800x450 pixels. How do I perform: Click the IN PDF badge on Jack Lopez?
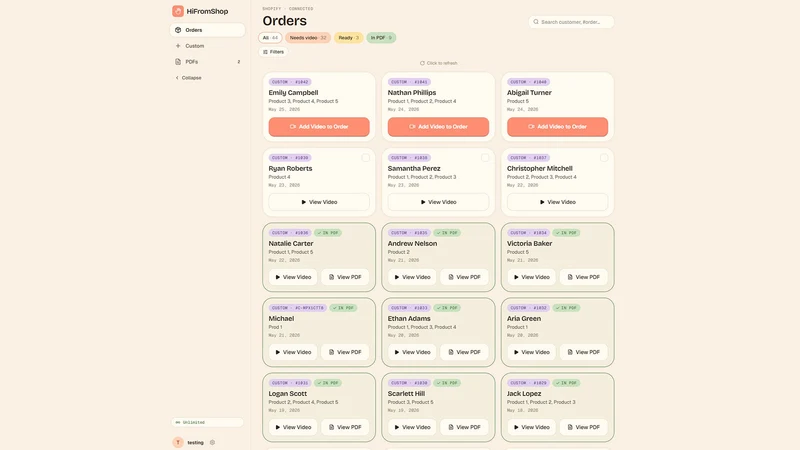click(566, 383)
